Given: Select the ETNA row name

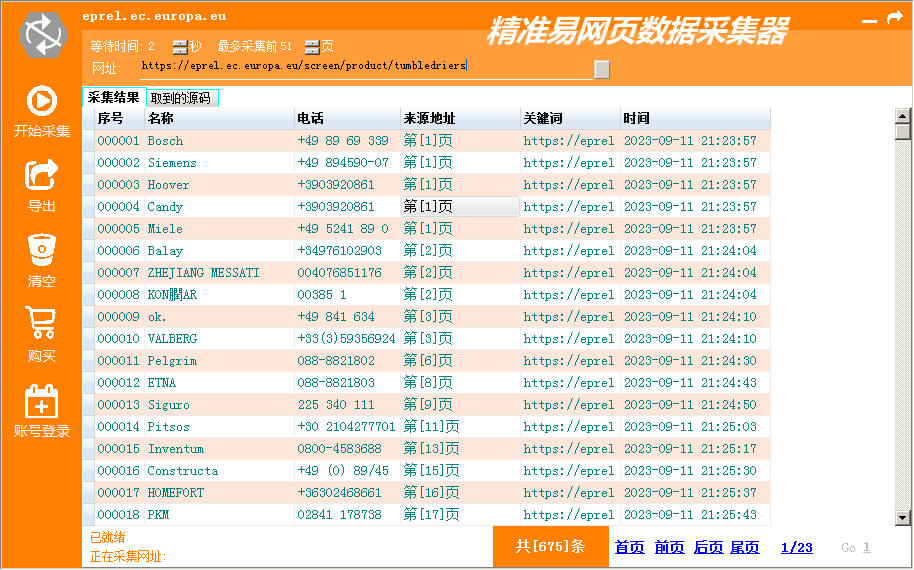Looking at the screenshot, I should point(161,383).
